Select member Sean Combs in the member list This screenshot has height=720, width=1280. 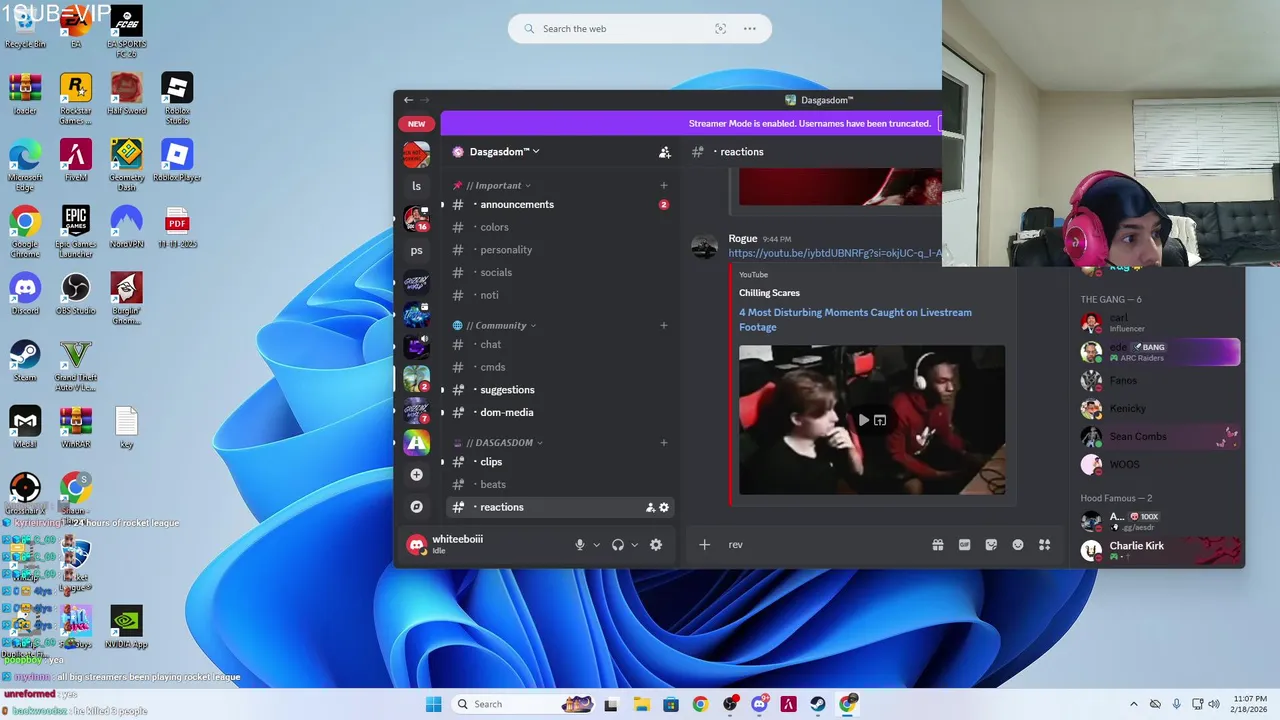click(x=1160, y=436)
